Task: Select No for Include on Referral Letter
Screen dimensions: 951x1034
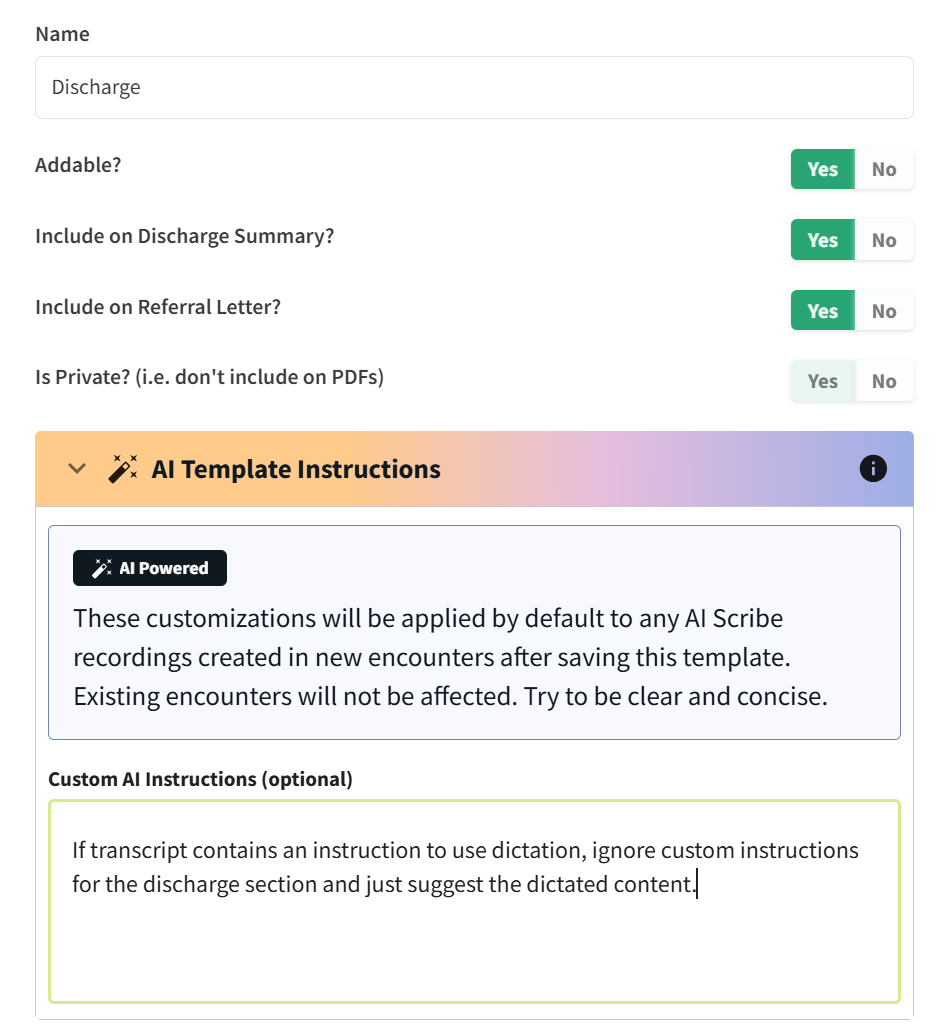Action: [x=884, y=311]
